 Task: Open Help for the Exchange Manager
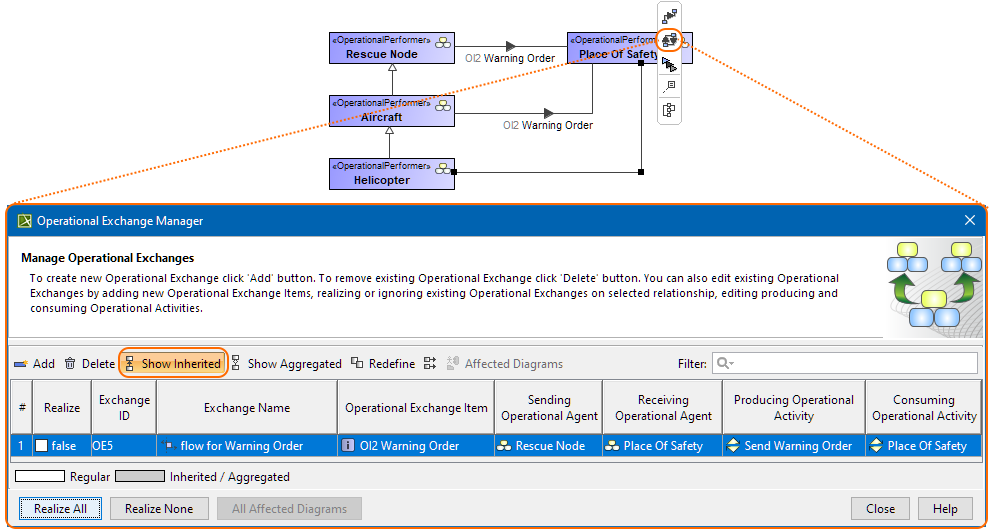(944, 508)
